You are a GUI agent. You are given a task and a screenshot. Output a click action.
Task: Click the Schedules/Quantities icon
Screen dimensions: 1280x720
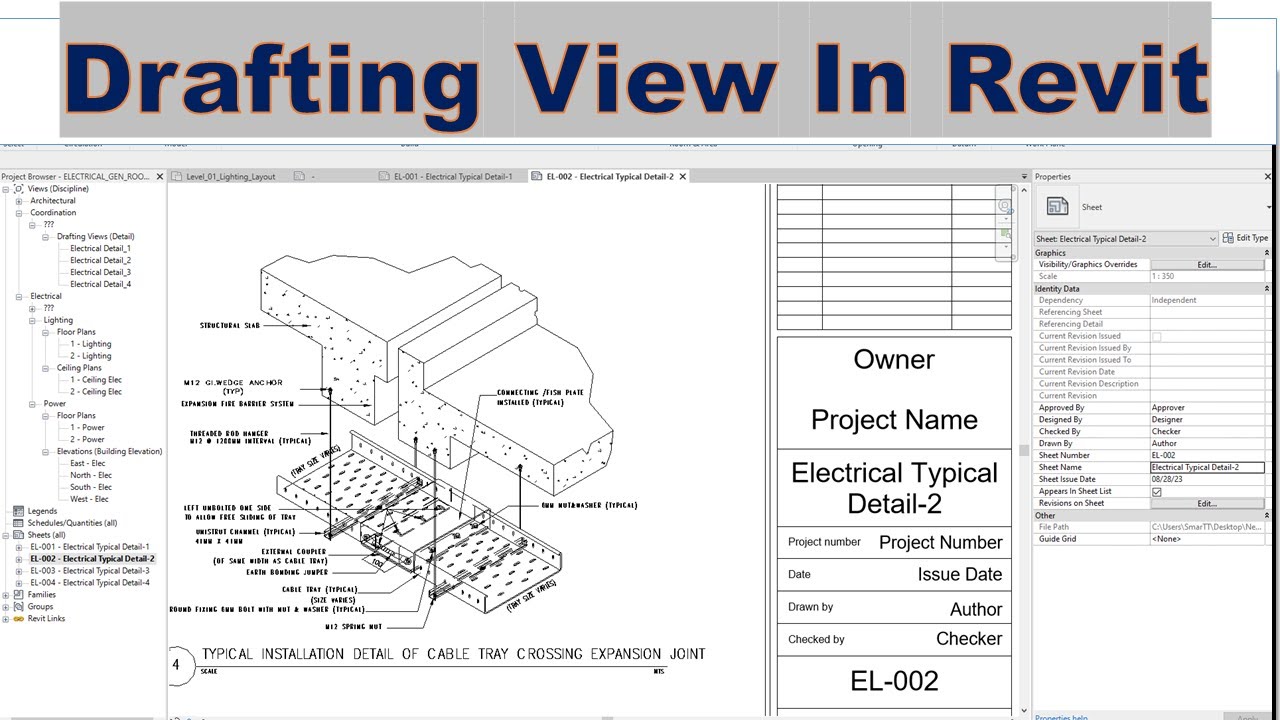(x=19, y=523)
